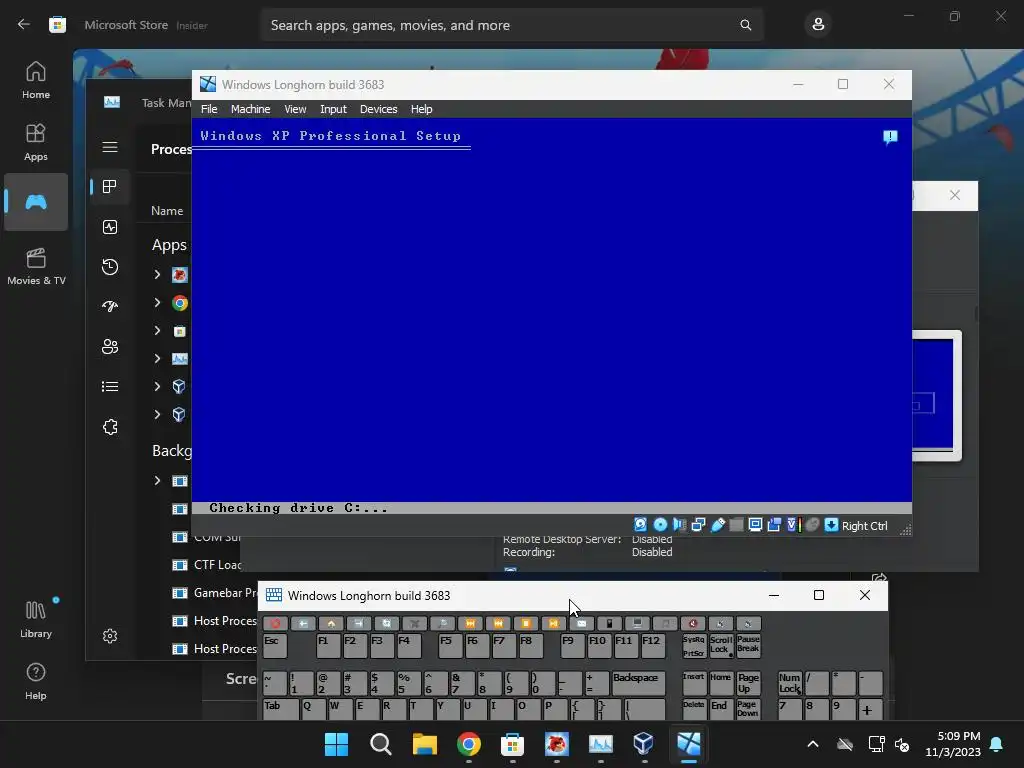Viewport: 1024px width, 768px height.
Task: Click the red mute speaker key on soft keyboard
Action: point(693,624)
